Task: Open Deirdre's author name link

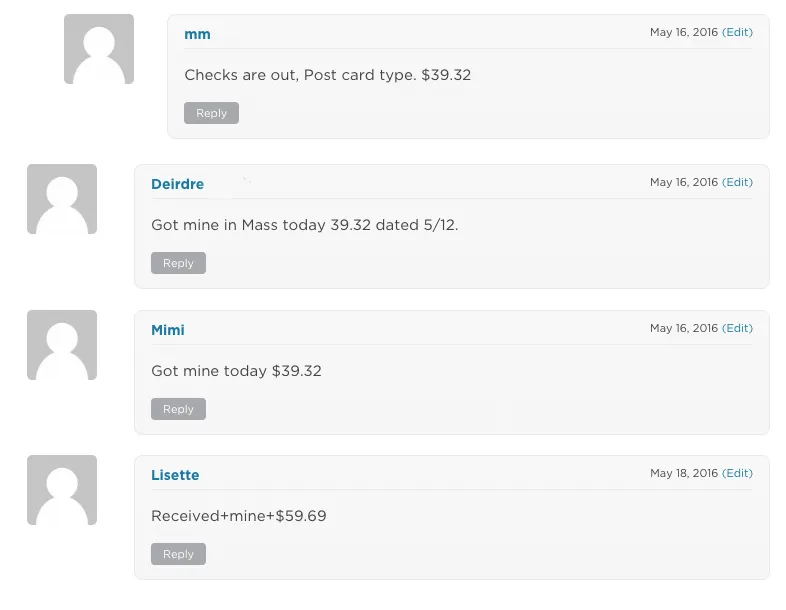Action: pos(177,184)
